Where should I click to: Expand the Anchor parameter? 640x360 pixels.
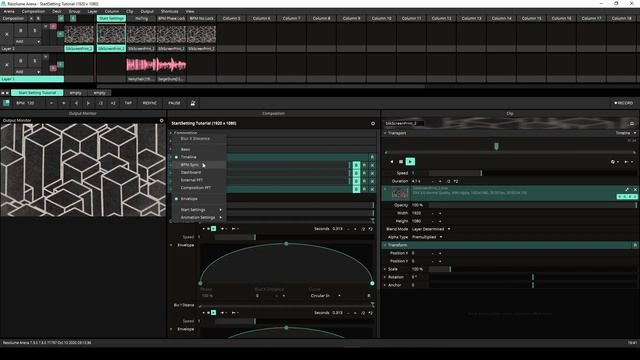point(385,285)
